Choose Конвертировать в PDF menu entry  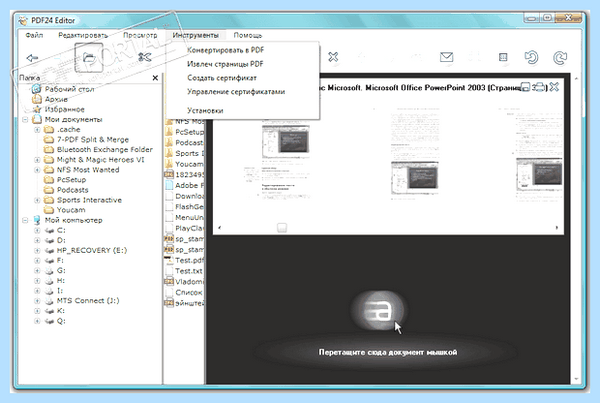point(225,50)
